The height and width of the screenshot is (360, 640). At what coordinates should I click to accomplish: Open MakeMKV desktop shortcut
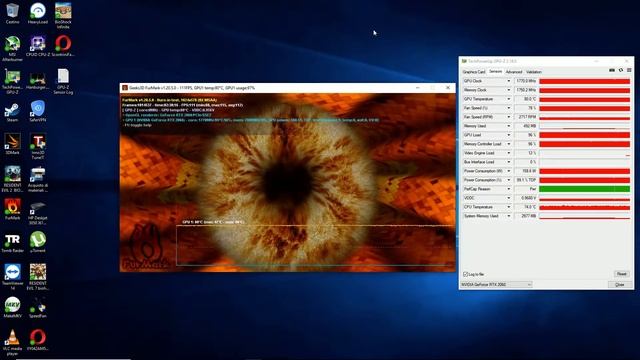(x=12, y=307)
